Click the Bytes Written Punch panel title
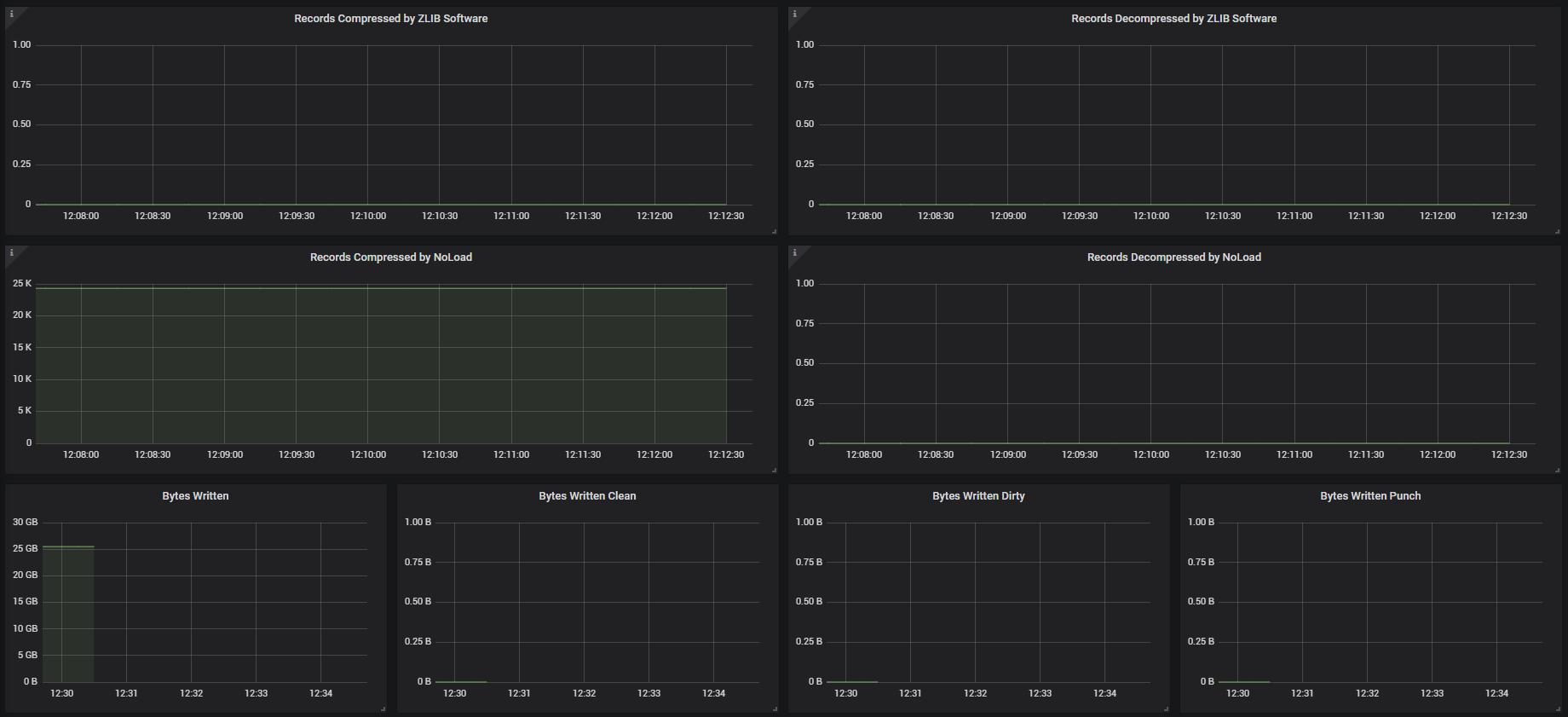 [x=1370, y=496]
